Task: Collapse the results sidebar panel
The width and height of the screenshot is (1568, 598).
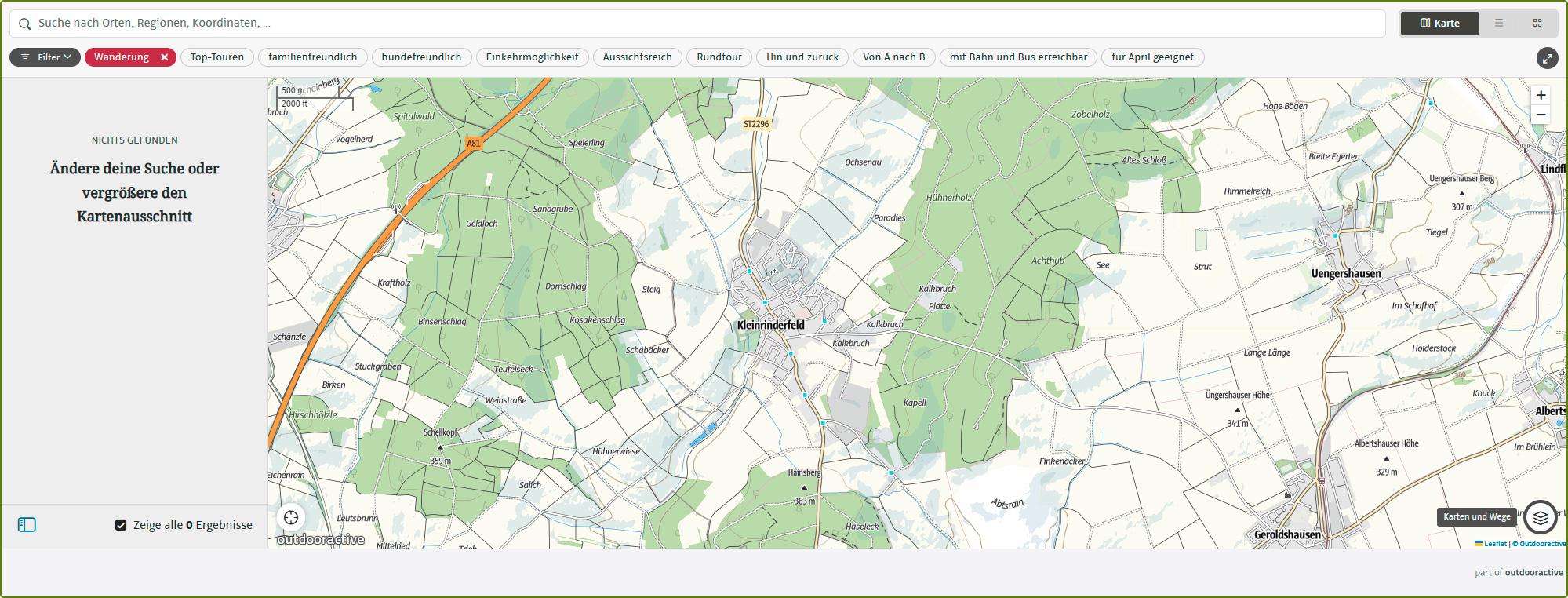Action: coord(27,525)
